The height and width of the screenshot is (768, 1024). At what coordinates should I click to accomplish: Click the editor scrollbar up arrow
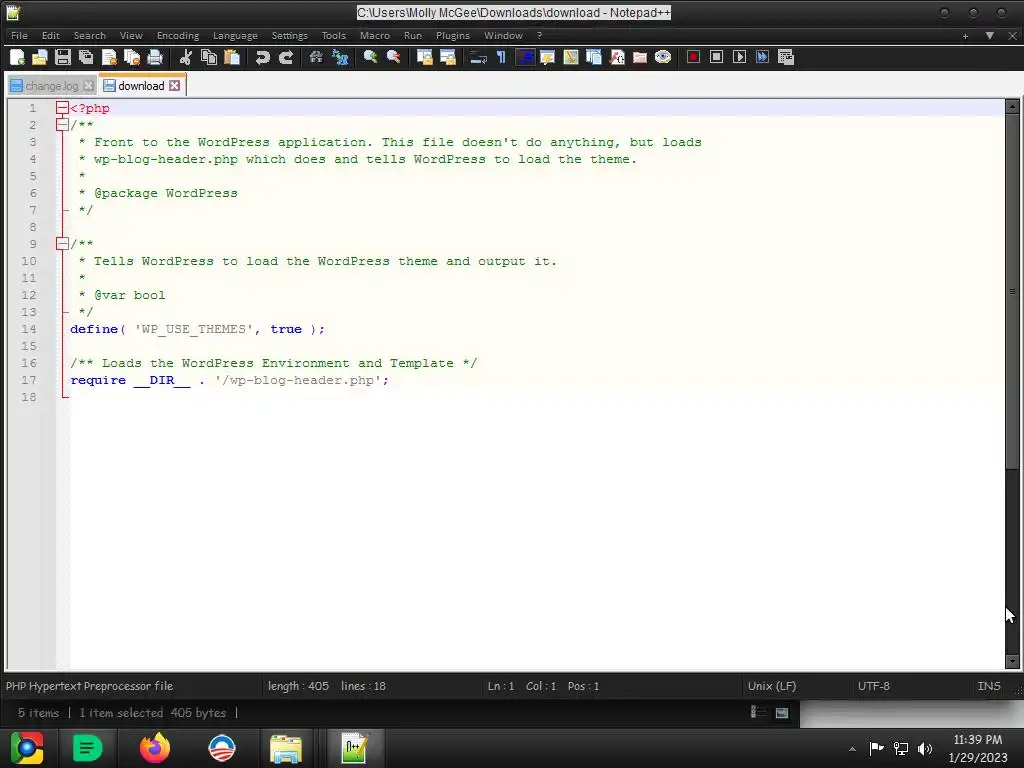click(x=1012, y=106)
